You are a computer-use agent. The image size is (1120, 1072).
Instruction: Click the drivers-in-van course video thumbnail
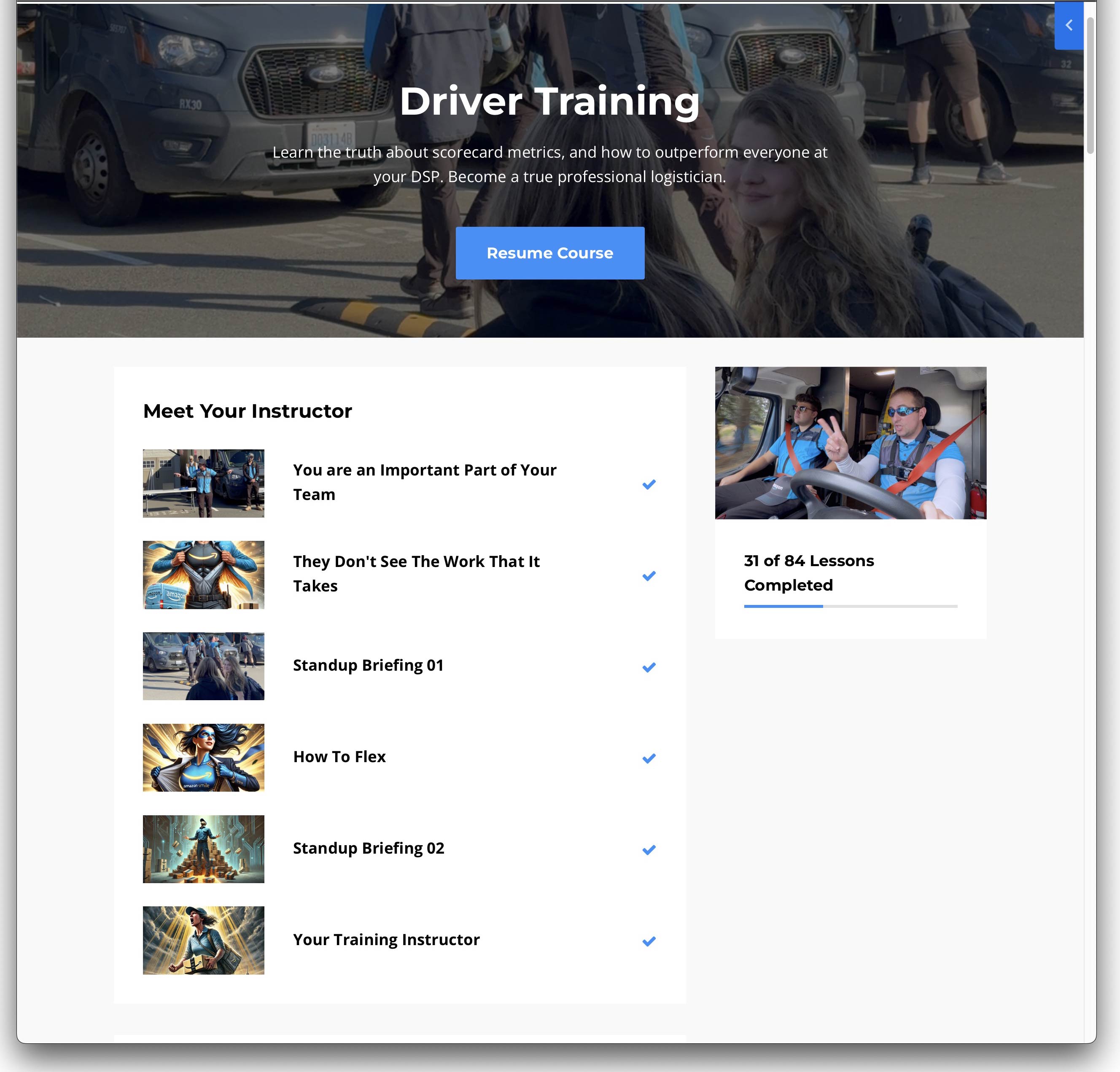tap(850, 443)
